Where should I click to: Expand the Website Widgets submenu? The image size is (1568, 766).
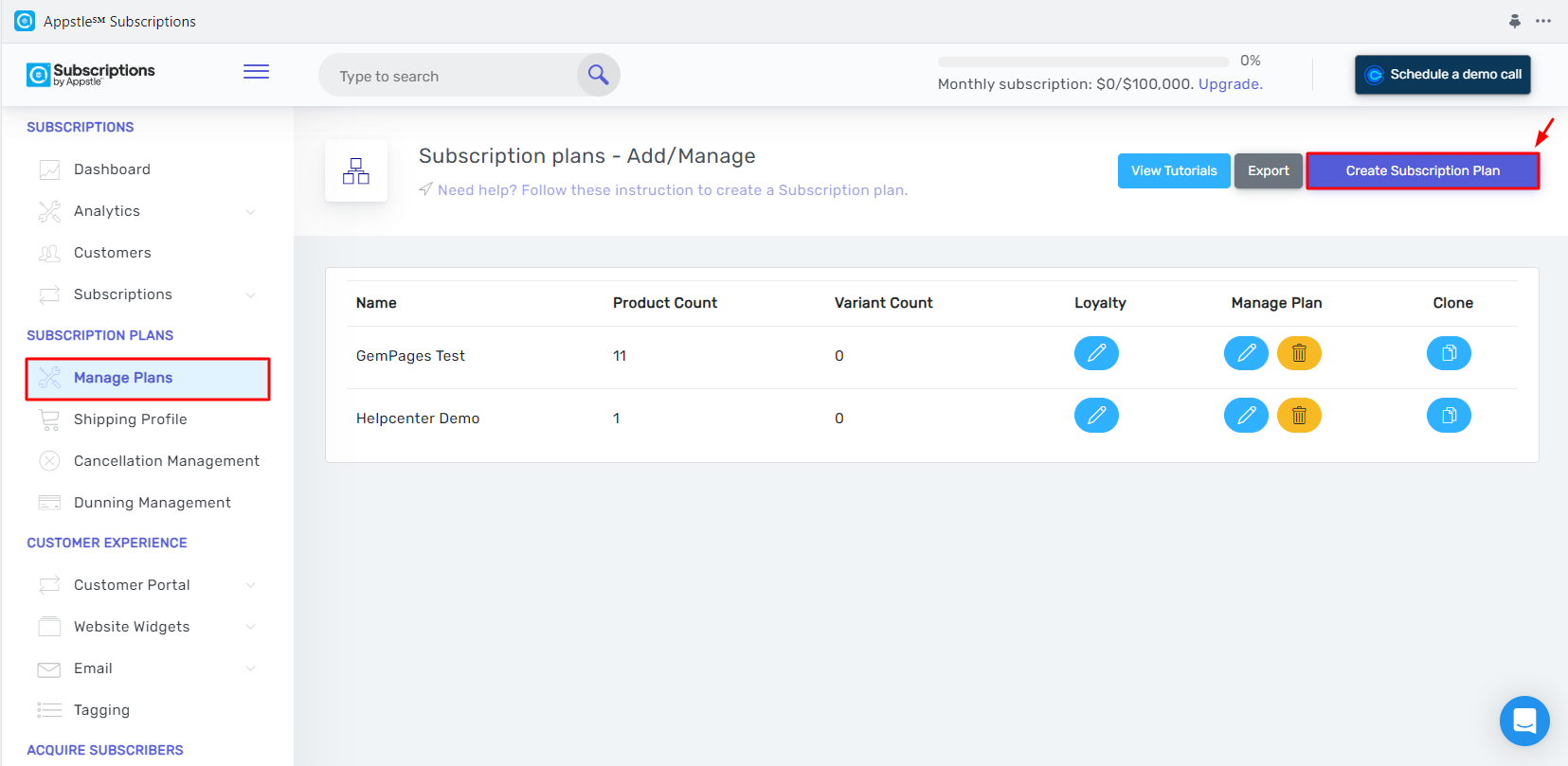251,627
